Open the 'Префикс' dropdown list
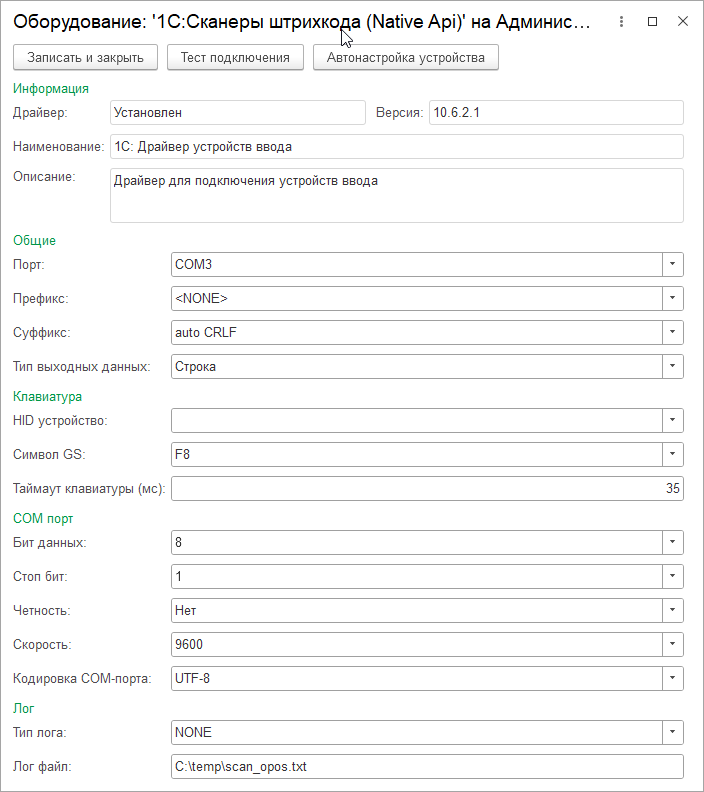This screenshot has width=704, height=792. [x=673, y=298]
